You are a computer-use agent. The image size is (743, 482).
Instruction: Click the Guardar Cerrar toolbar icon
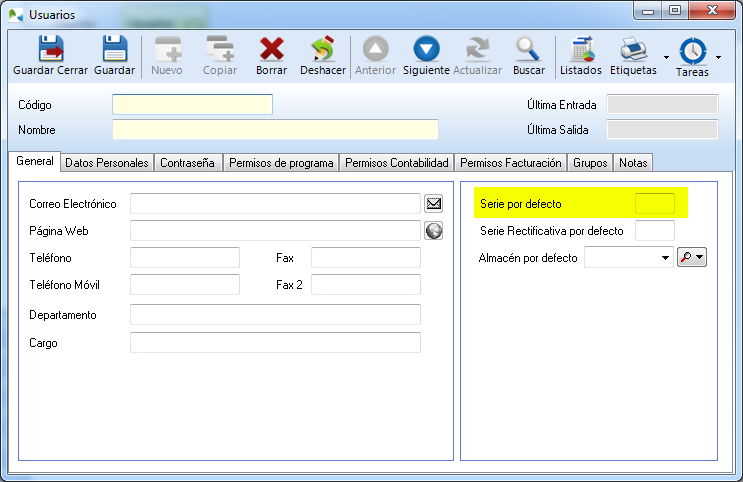(x=49, y=49)
